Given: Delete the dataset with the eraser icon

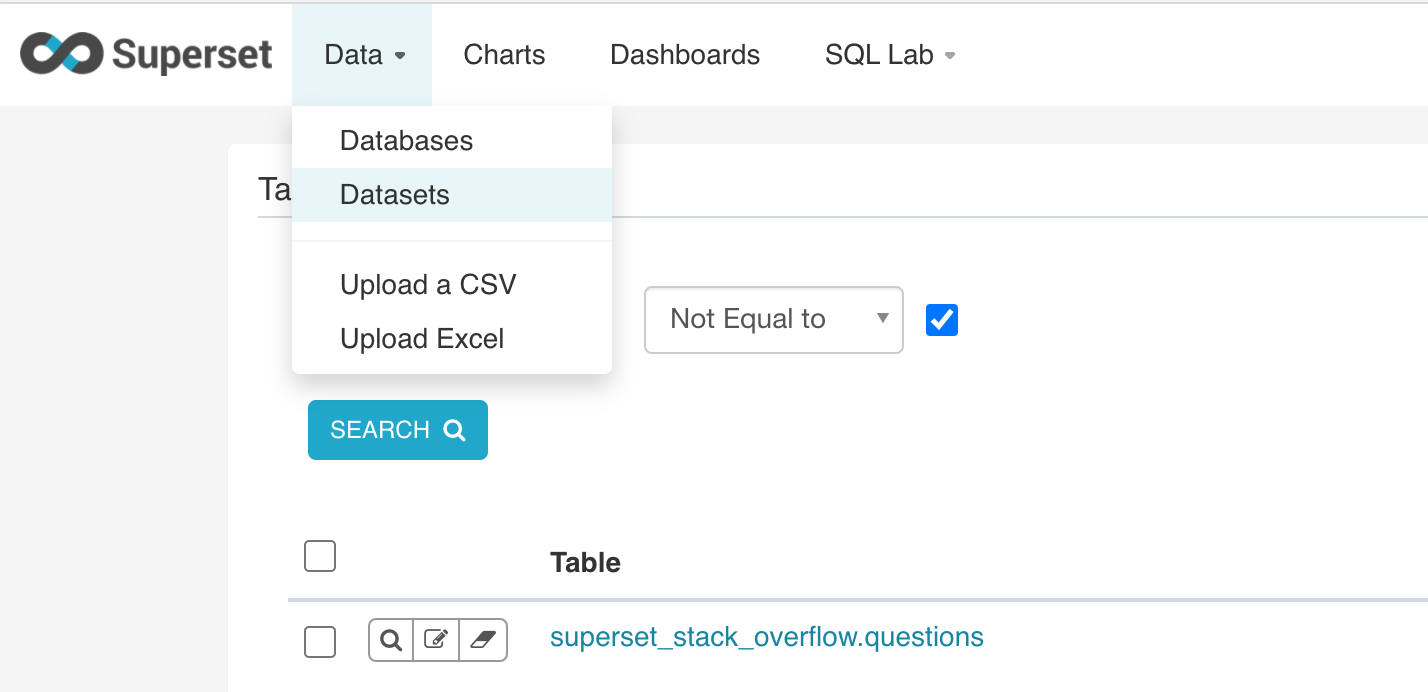Looking at the screenshot, I should click(x=482, y=640).
